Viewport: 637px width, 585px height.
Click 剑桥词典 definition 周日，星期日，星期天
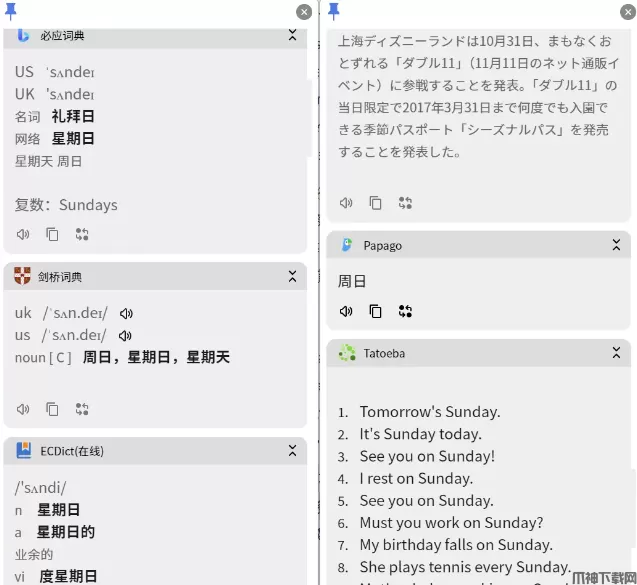pyautogui.click(x=156, y=358)
